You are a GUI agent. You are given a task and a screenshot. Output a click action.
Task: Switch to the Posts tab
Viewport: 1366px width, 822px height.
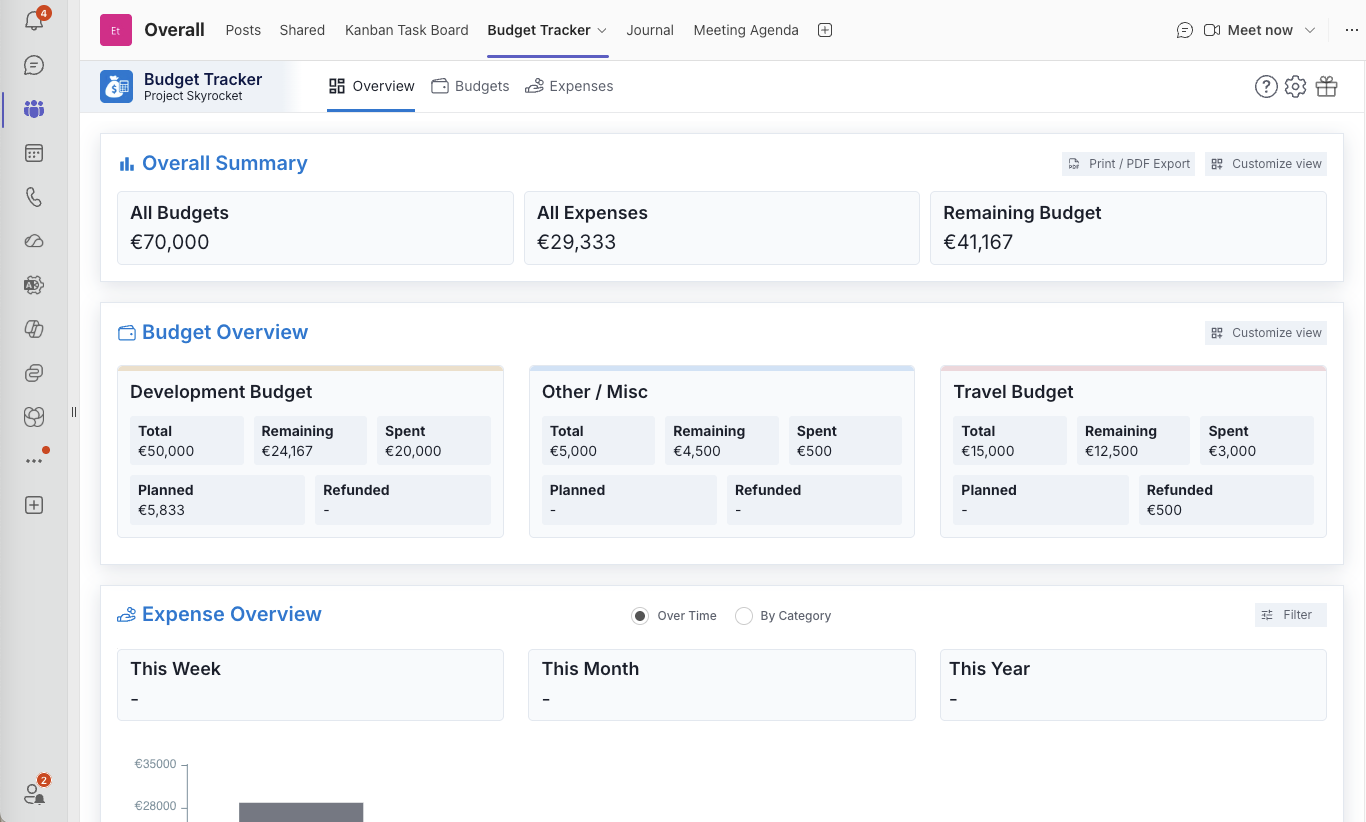coord(243,30)
